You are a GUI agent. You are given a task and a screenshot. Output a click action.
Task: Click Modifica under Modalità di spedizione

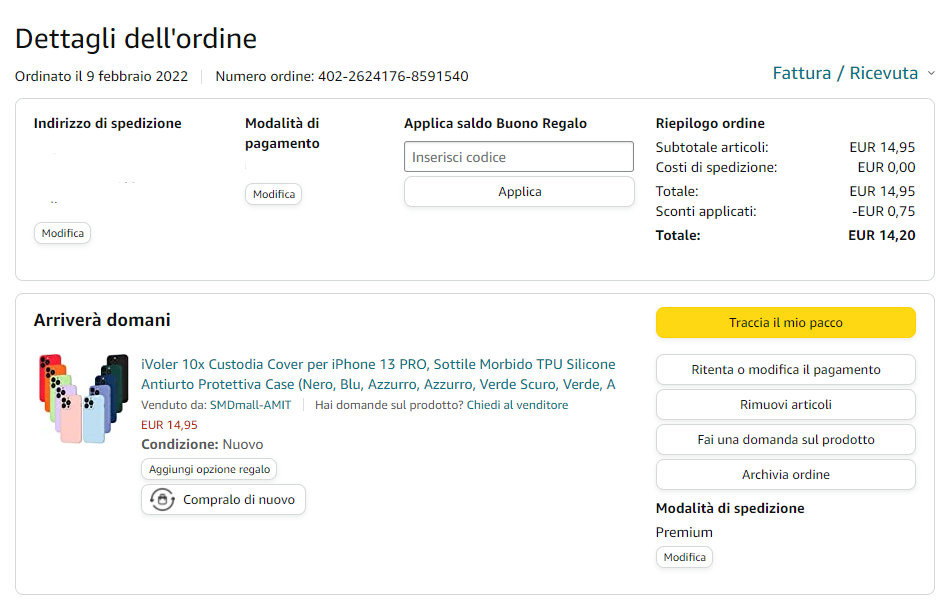pyautogui.click(x=684, y=557)
